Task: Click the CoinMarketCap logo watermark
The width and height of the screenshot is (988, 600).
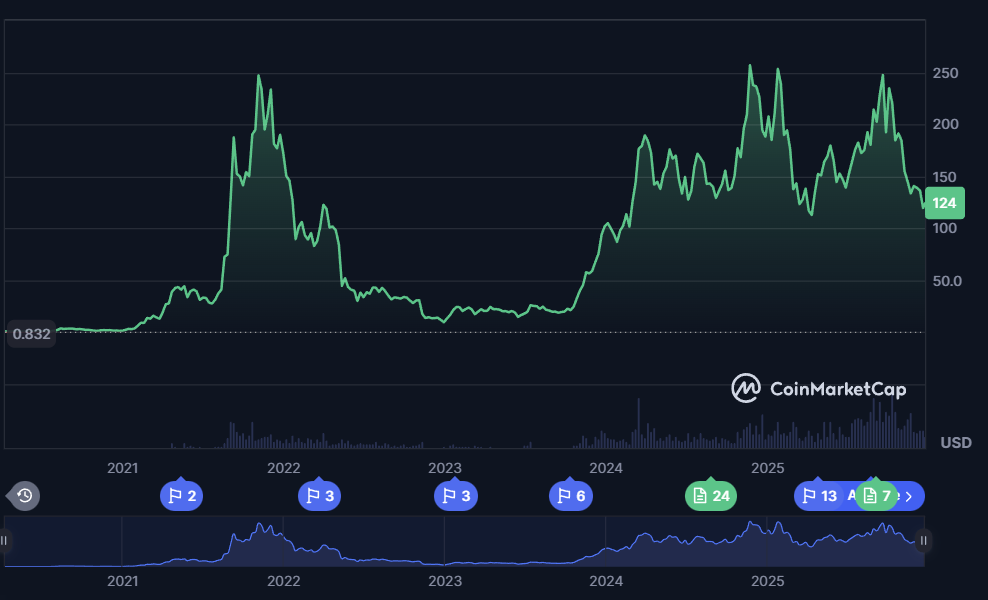Action: pyautogui.click(x=819, y=389)
